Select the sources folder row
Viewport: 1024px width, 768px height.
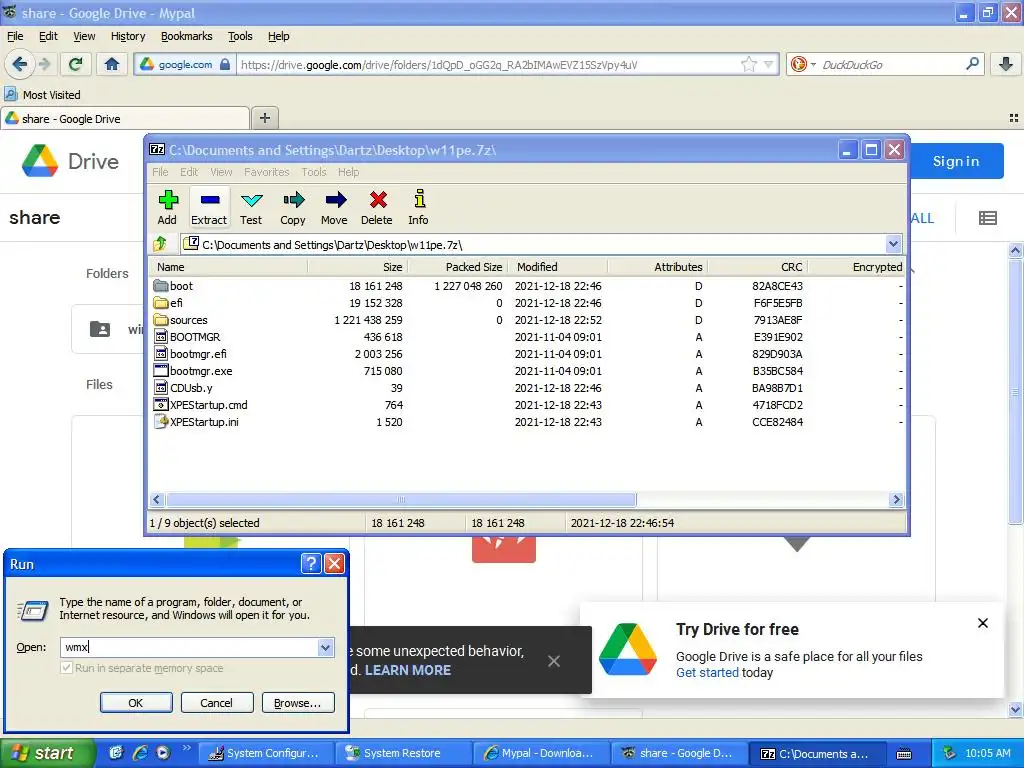(x=526, y=320)
